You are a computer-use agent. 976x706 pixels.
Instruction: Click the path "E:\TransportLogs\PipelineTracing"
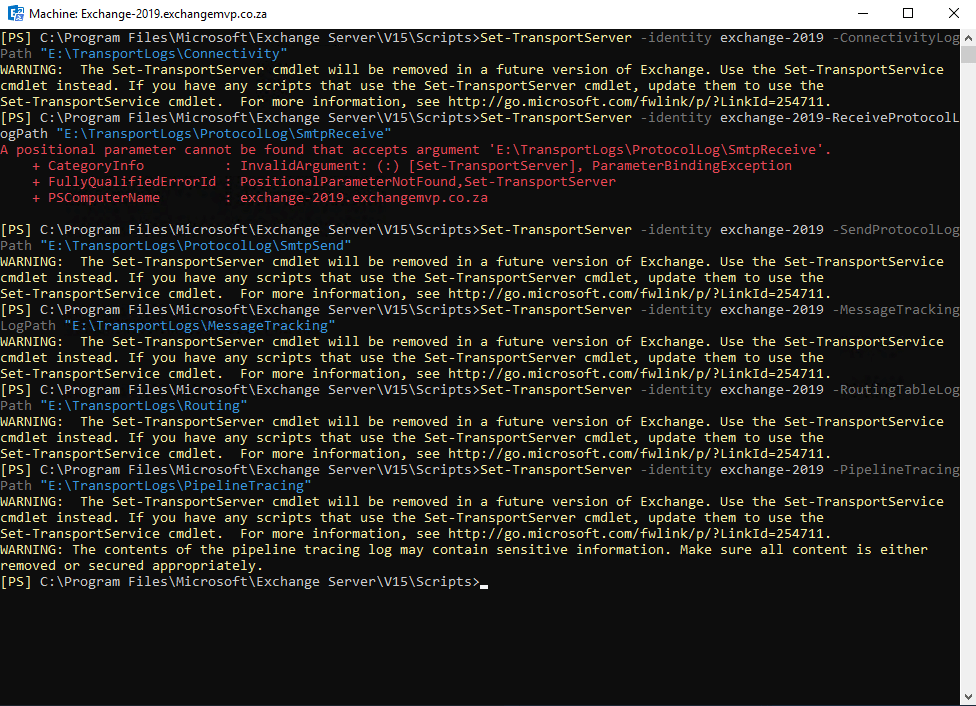point(176,486)
